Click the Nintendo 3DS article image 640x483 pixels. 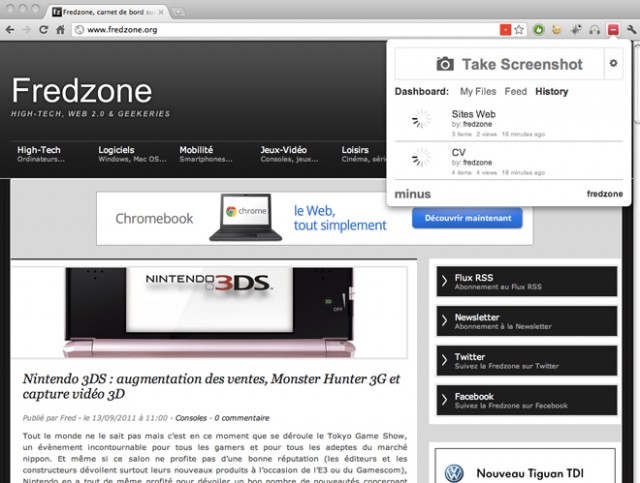pos(209,312)
